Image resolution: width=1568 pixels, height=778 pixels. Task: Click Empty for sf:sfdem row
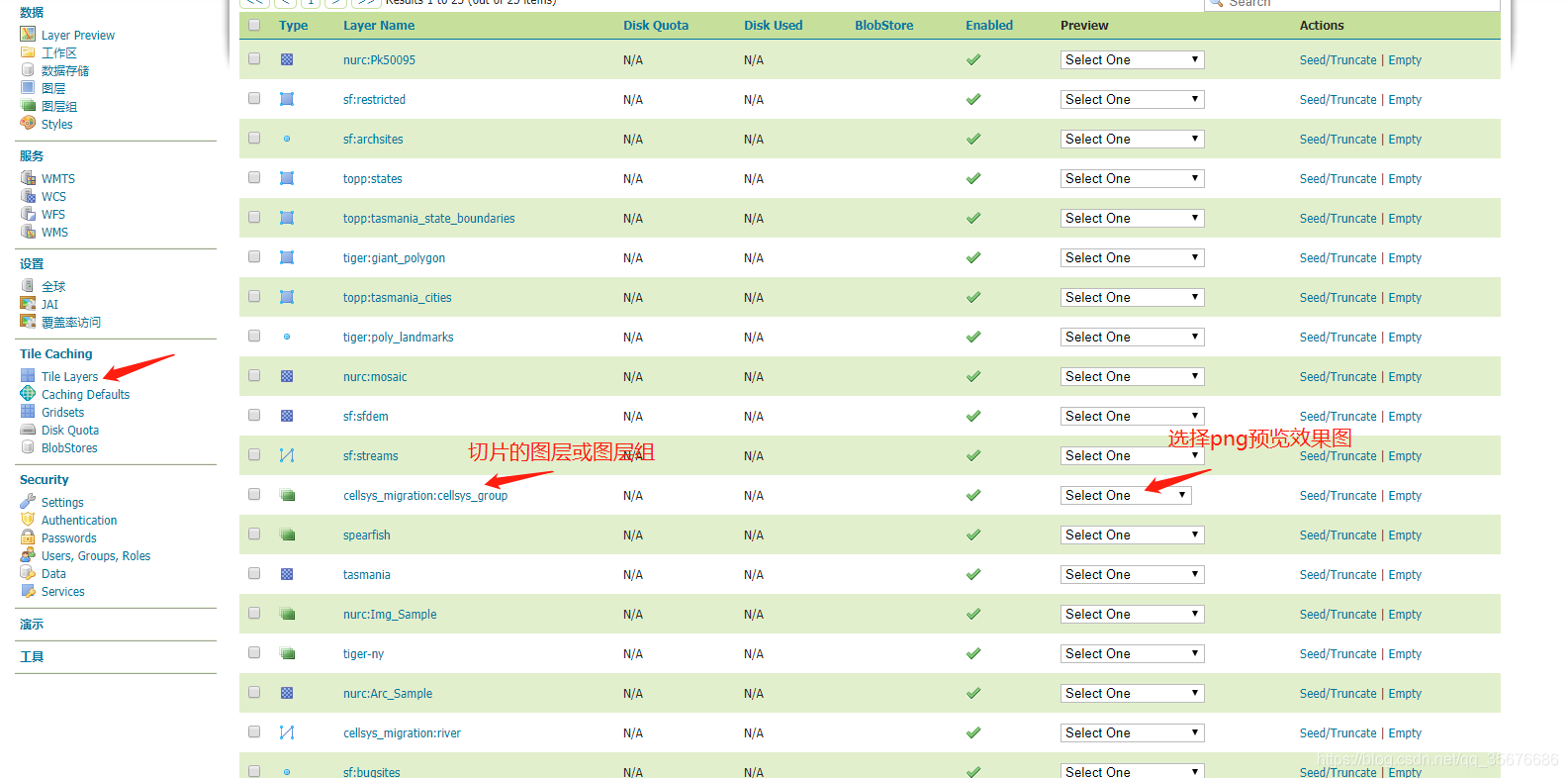[x=1405, y=417]
